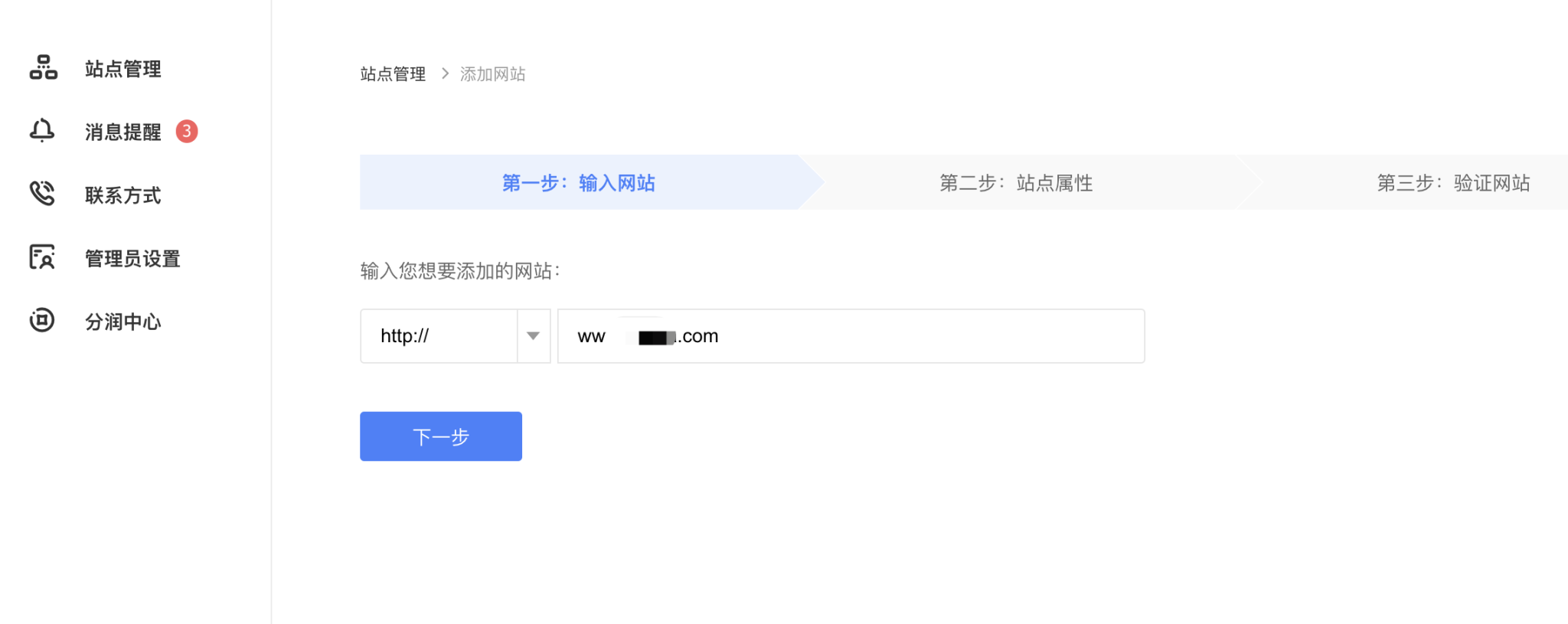Click the red notification badge showing 3
This screenshot has width=1568, height=624.
187,132
